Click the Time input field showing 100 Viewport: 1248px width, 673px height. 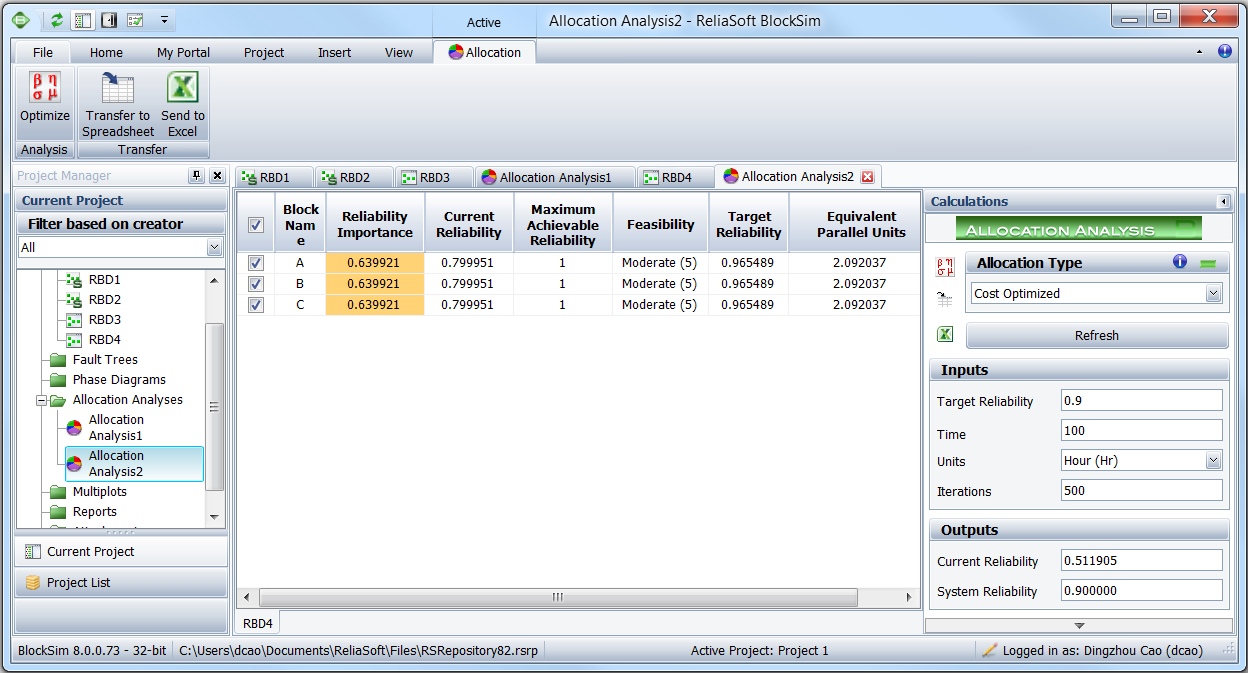coord(1142,430)
